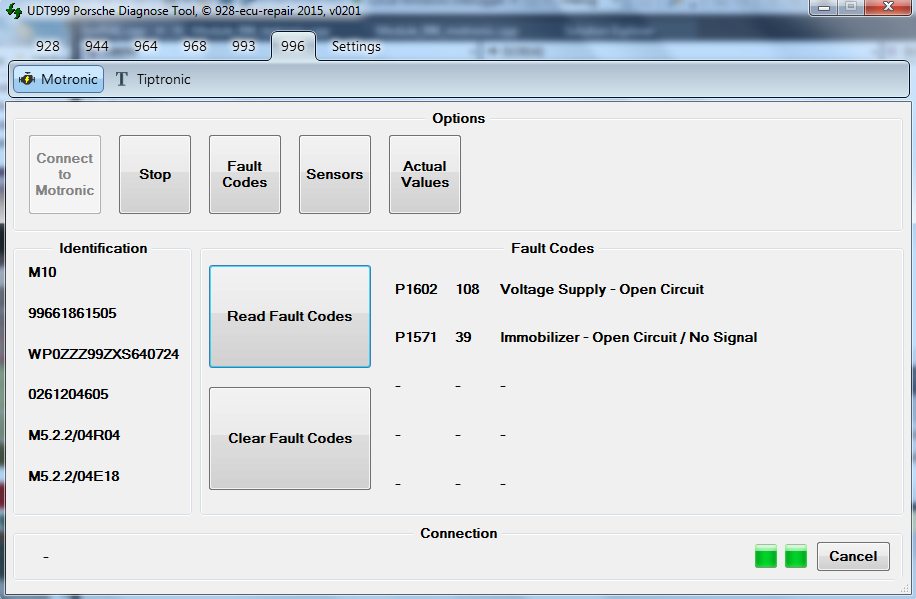Open the Settings tab
The image size is (916, 599).
point(356,46)
